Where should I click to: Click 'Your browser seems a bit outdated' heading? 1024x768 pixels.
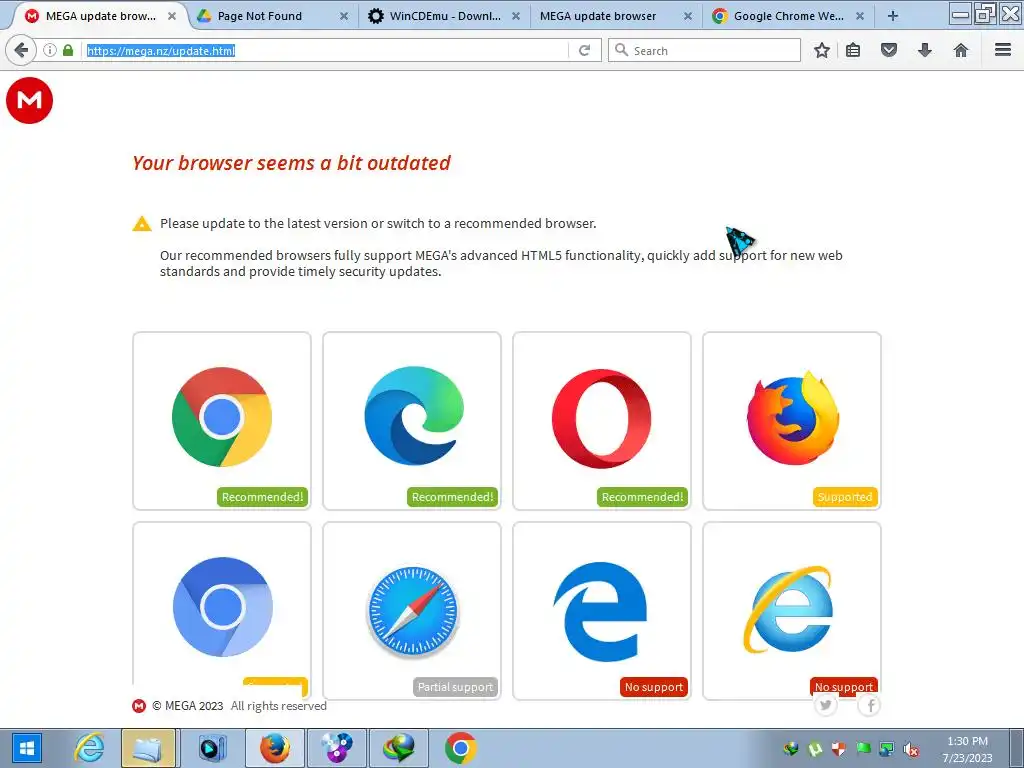(291, 163)
